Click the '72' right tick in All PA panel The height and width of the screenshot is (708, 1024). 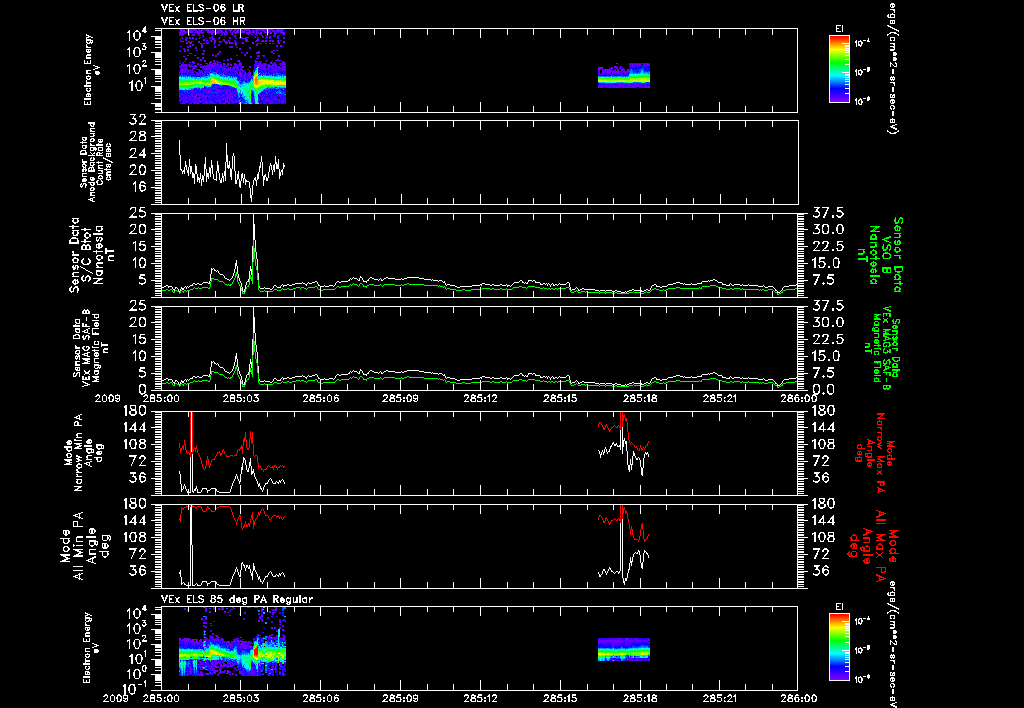(820, 554)
